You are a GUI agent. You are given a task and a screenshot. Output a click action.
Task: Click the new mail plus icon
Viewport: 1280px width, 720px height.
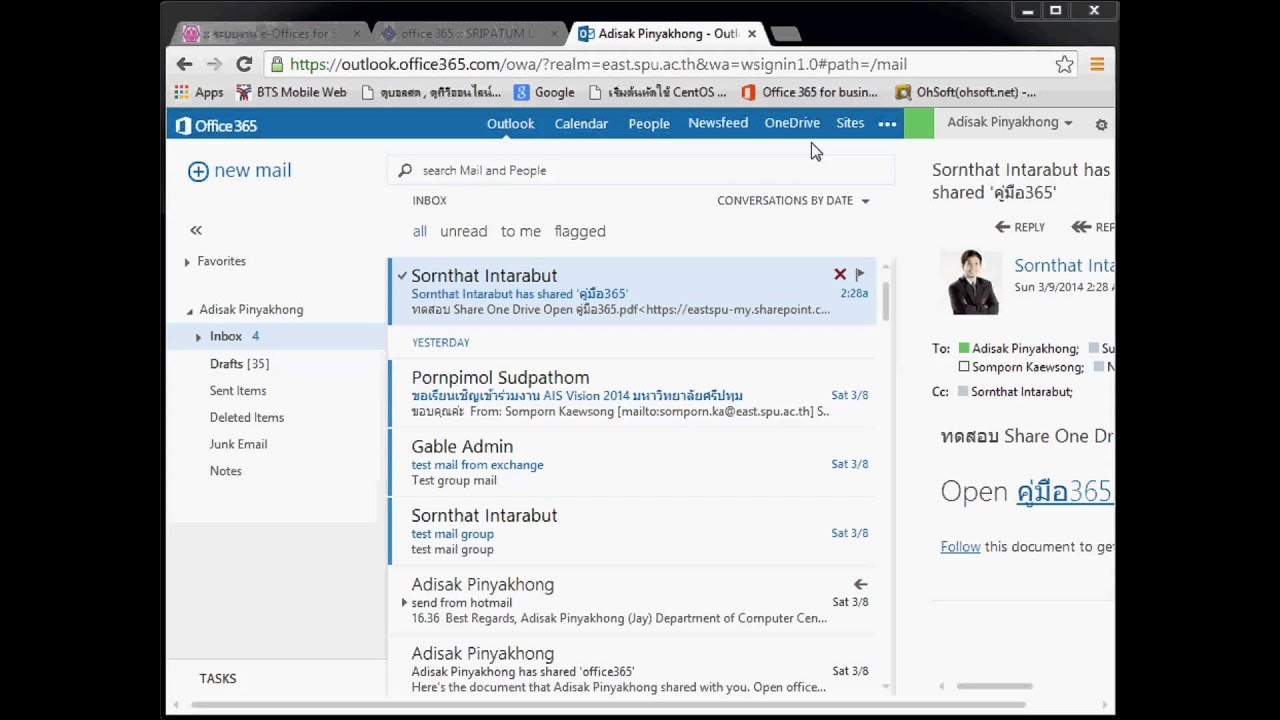point(198,171)
